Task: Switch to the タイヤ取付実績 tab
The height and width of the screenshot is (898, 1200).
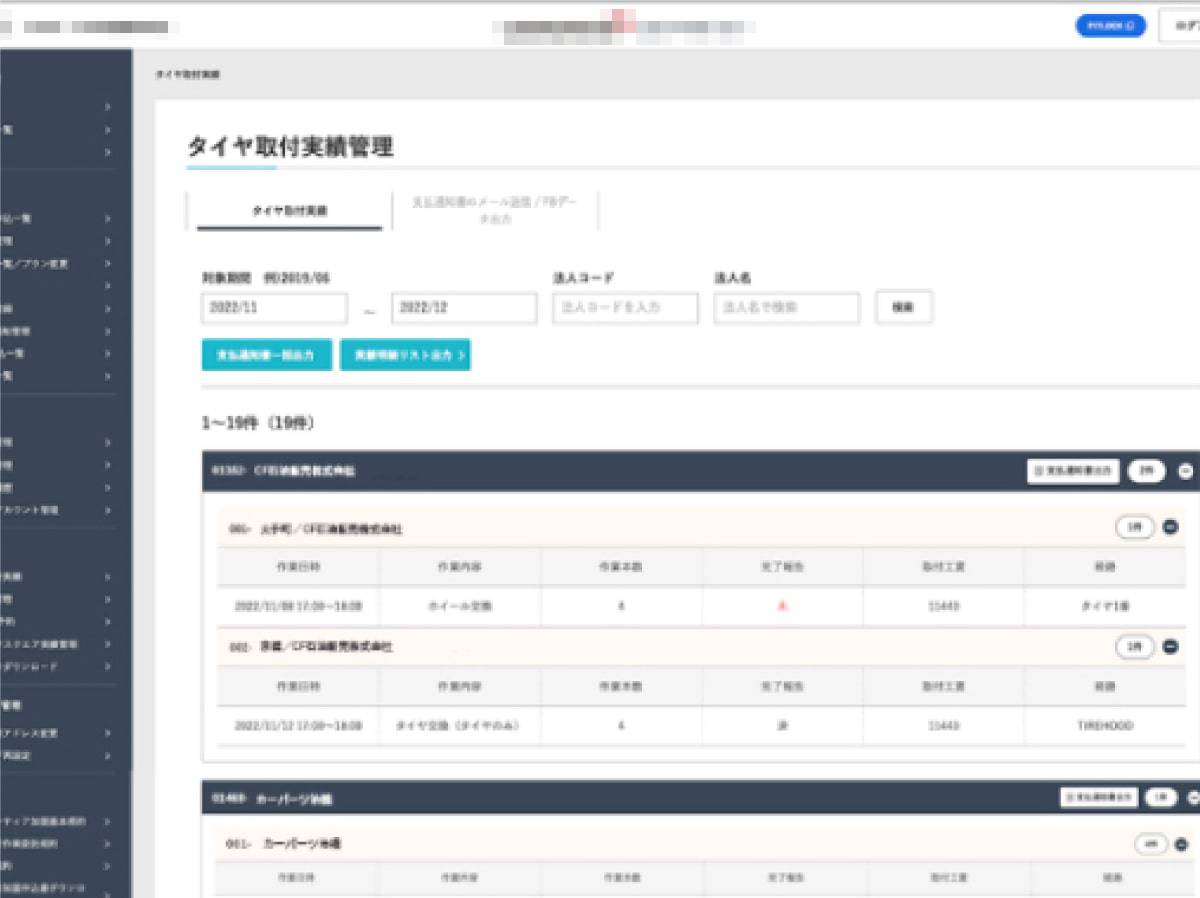Action: (289, 211)
